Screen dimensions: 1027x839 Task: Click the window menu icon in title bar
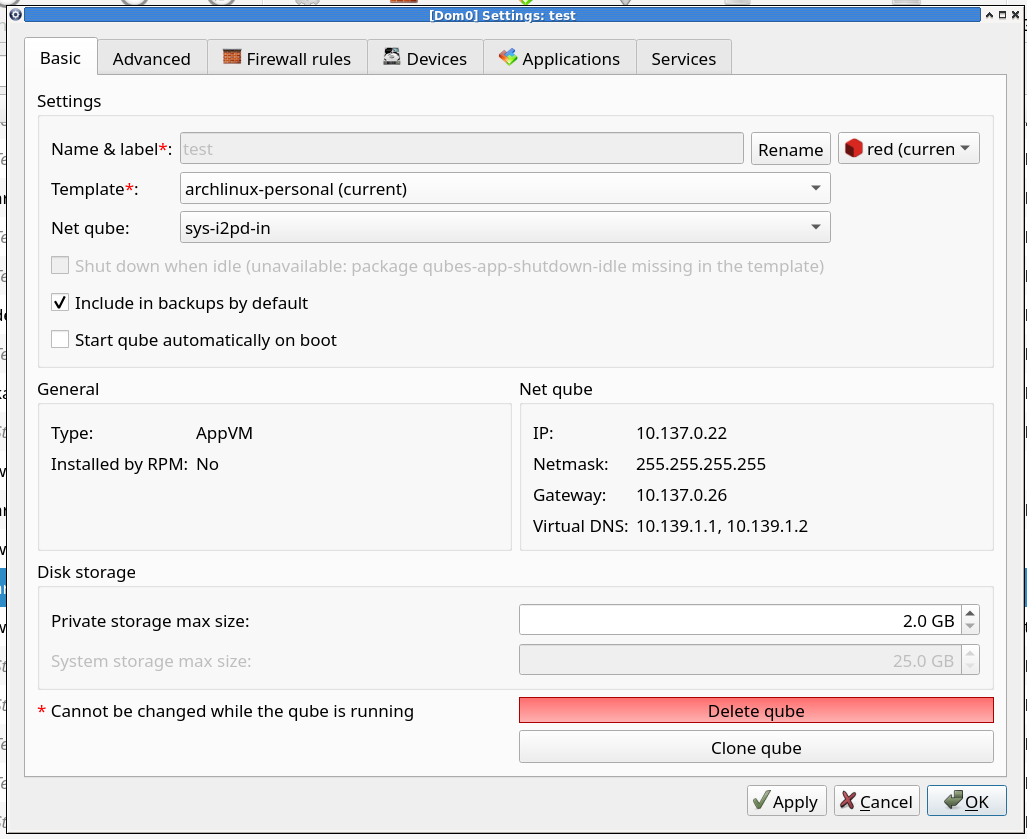tap(16, 14)
